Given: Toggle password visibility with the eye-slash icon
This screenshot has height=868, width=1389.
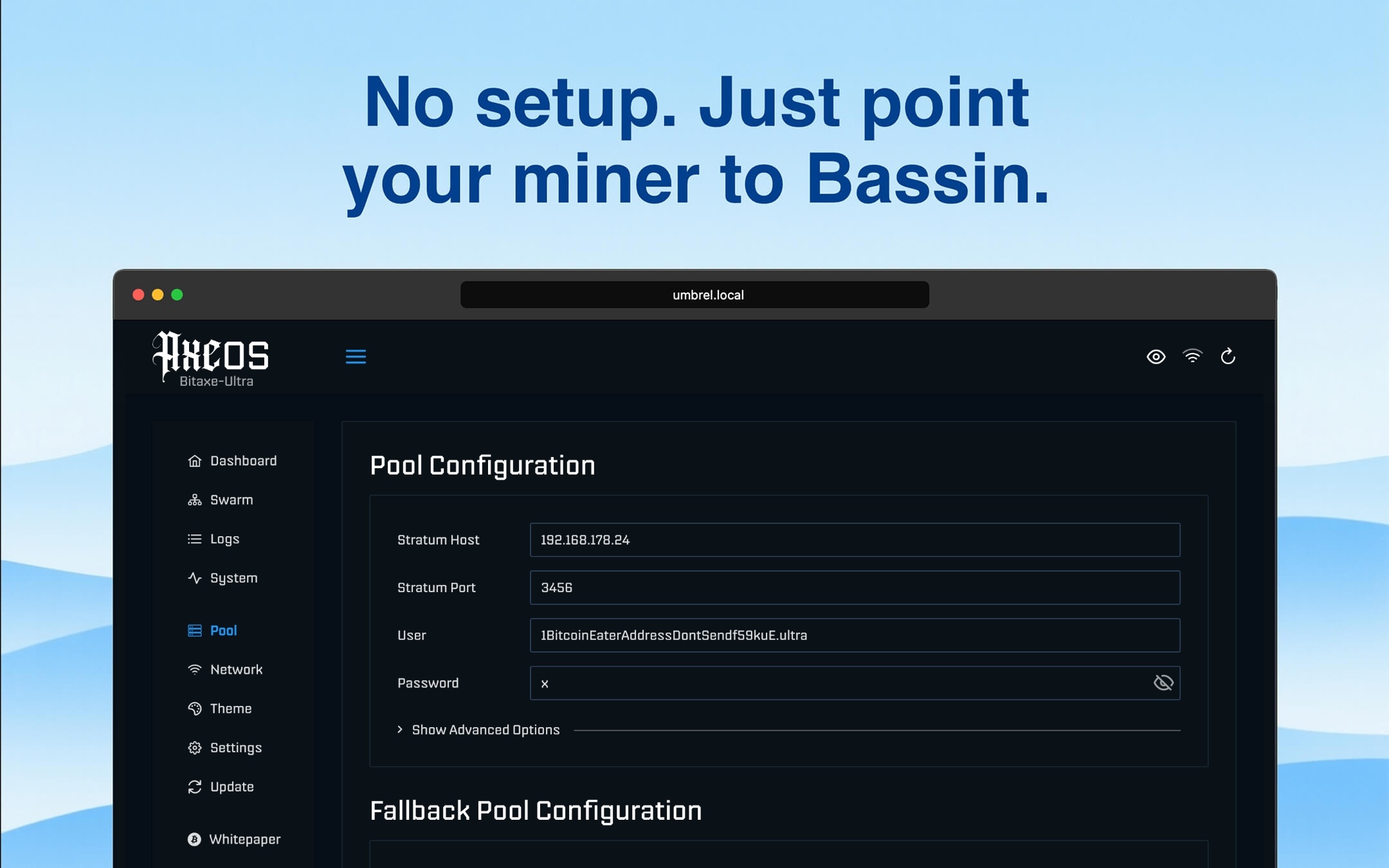Looking at the screenshot, I should point(1164,683).
